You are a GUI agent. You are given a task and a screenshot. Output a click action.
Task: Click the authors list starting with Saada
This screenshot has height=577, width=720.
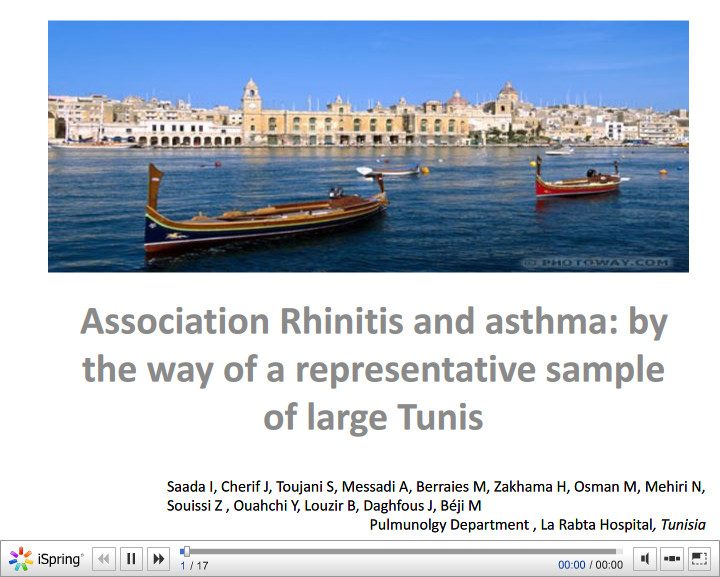(x=435, y=496)
